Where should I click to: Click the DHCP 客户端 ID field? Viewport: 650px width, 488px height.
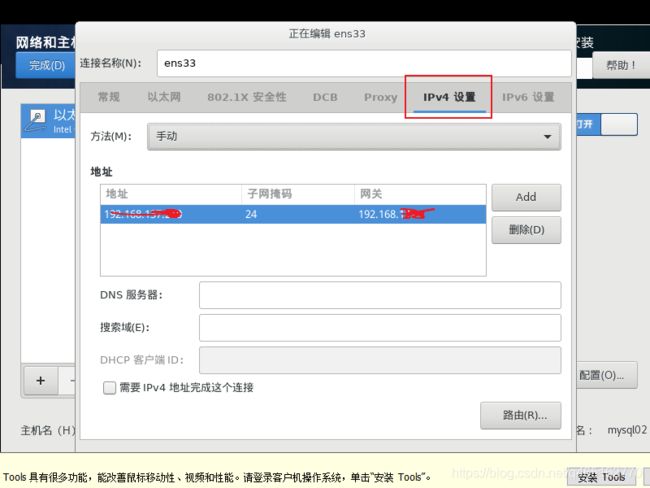point(380,360)
